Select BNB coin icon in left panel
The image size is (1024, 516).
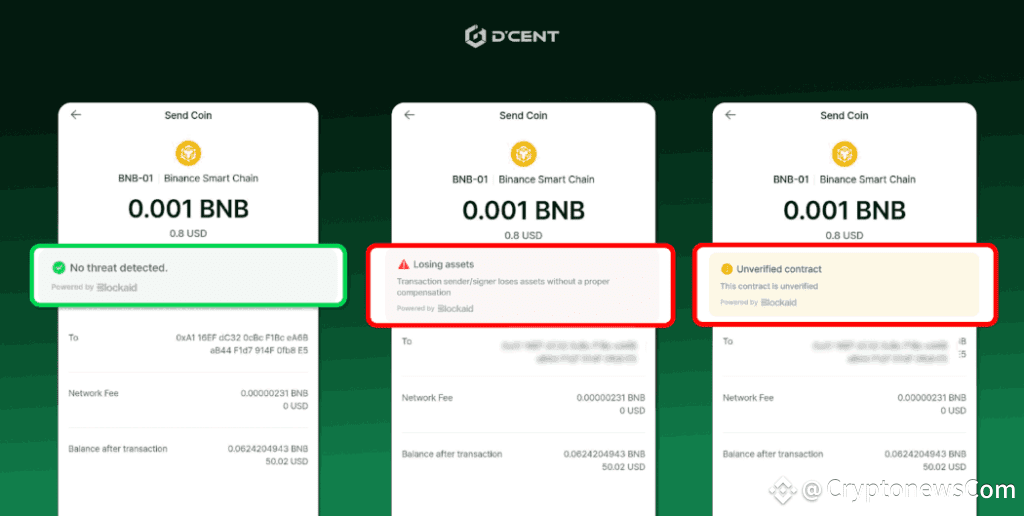pyautogui.click(x=188, y=153)
